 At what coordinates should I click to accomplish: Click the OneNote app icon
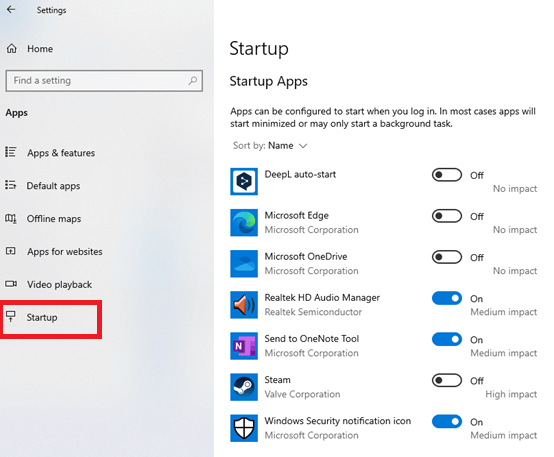click(244, 346)
